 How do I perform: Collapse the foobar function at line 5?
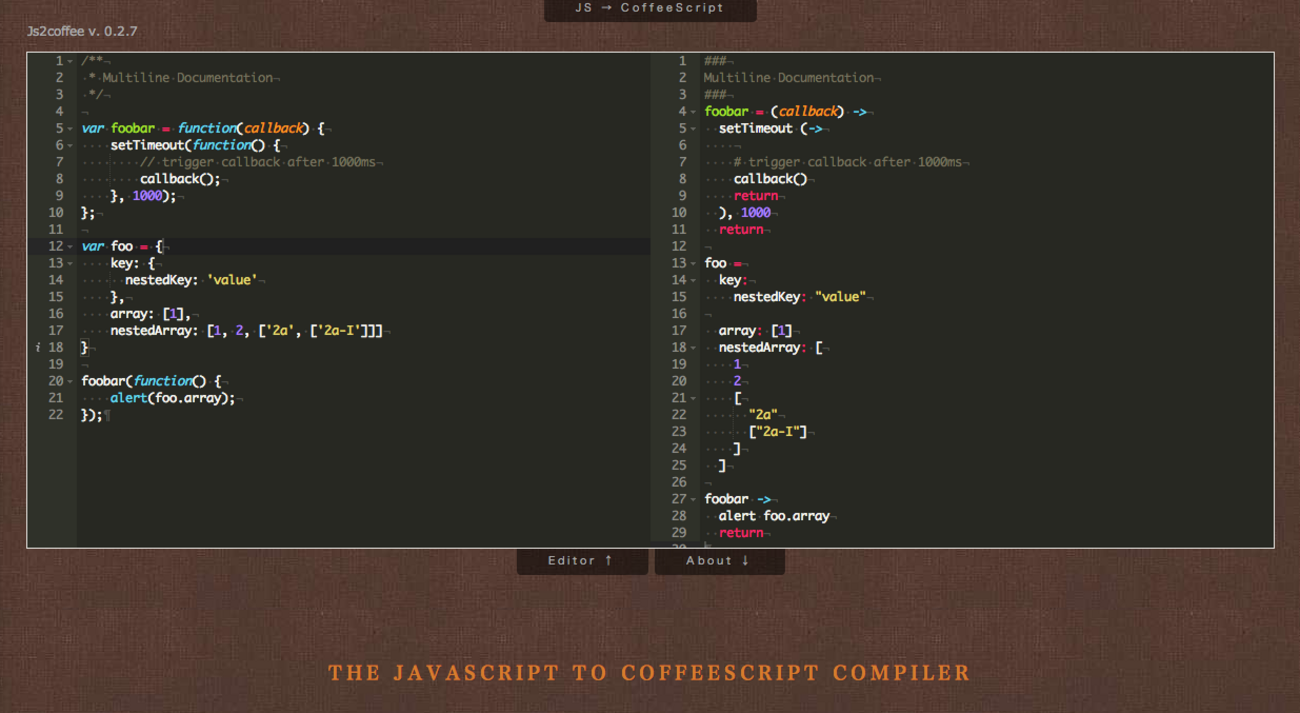[67, 128]
